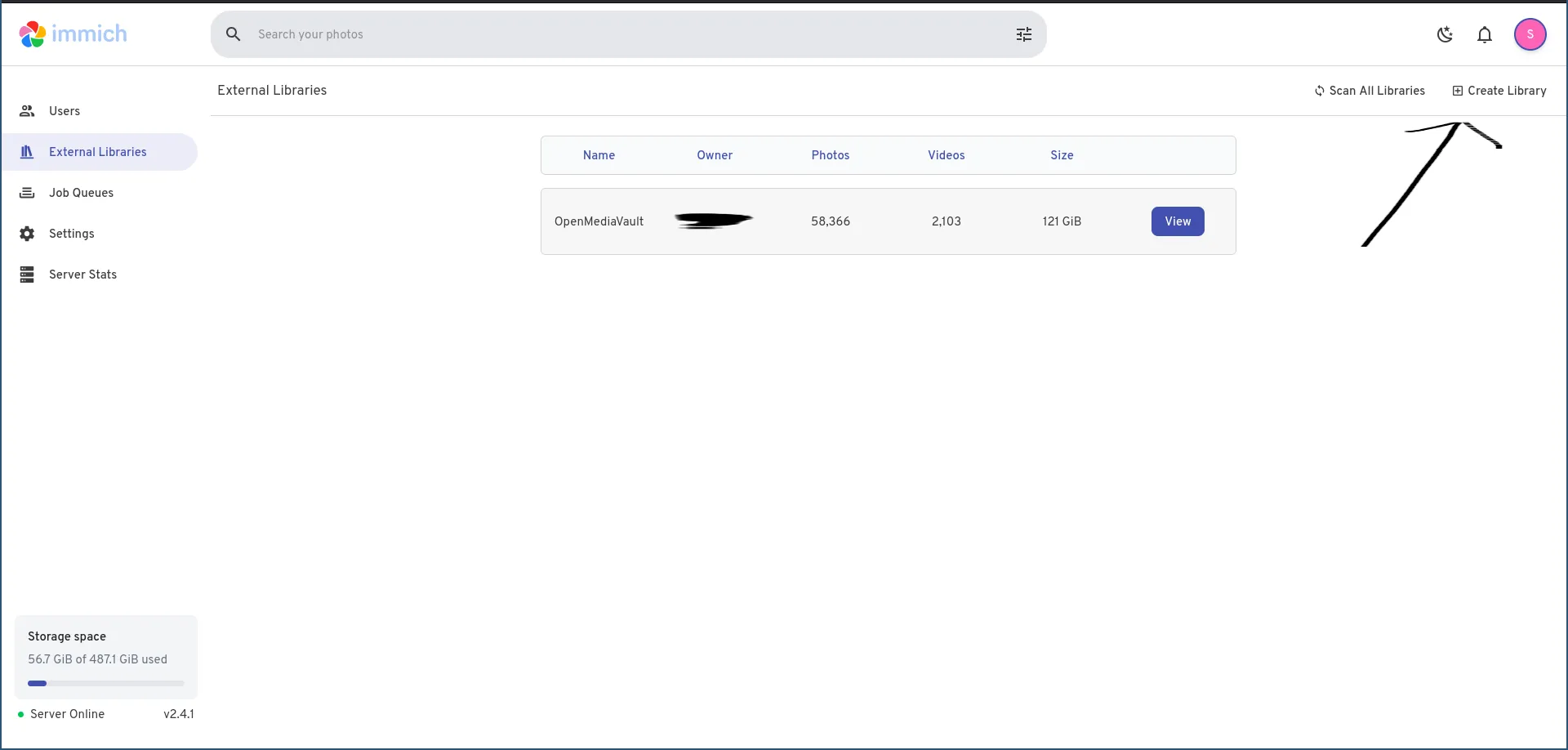Toggle dark mode with the moon icon
Viewport: 1568px width, 750px height.
pyautogui.click(x=1445, y=34)
